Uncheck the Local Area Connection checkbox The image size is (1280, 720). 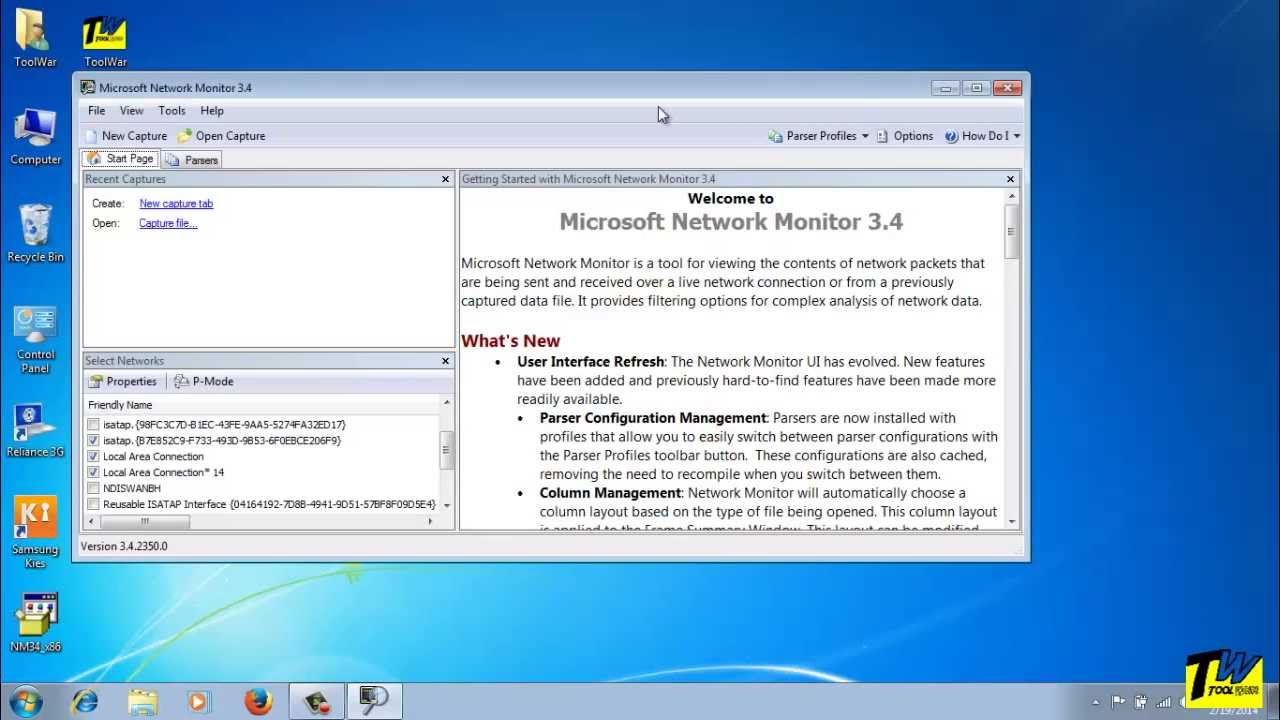coord(93,457)
